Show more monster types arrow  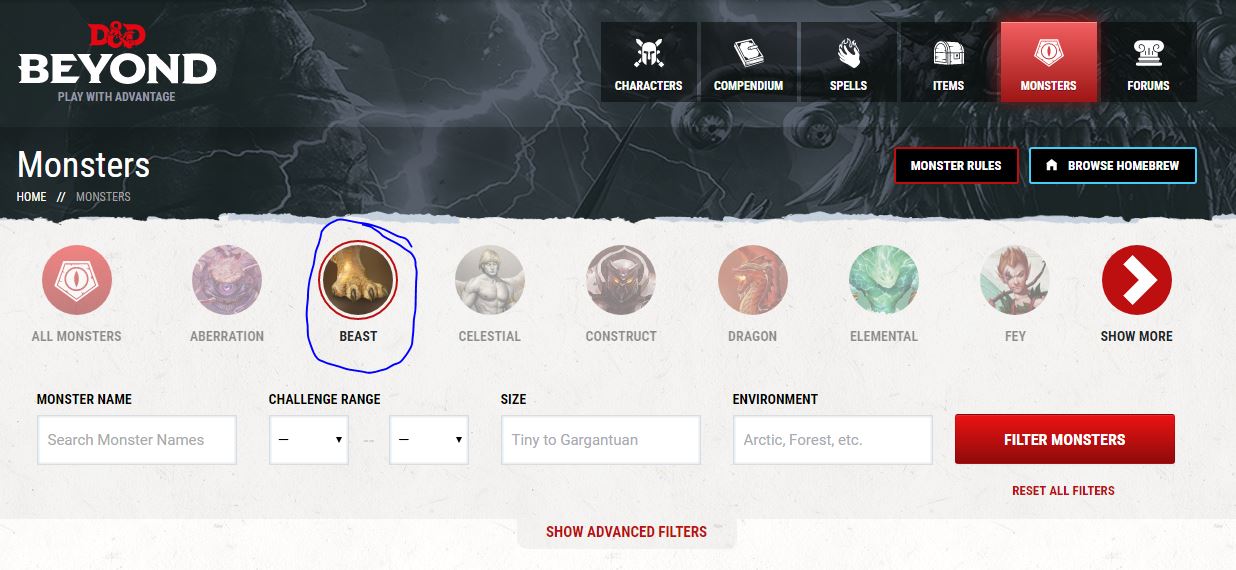pyautogui.click(x=1137, y=280)
